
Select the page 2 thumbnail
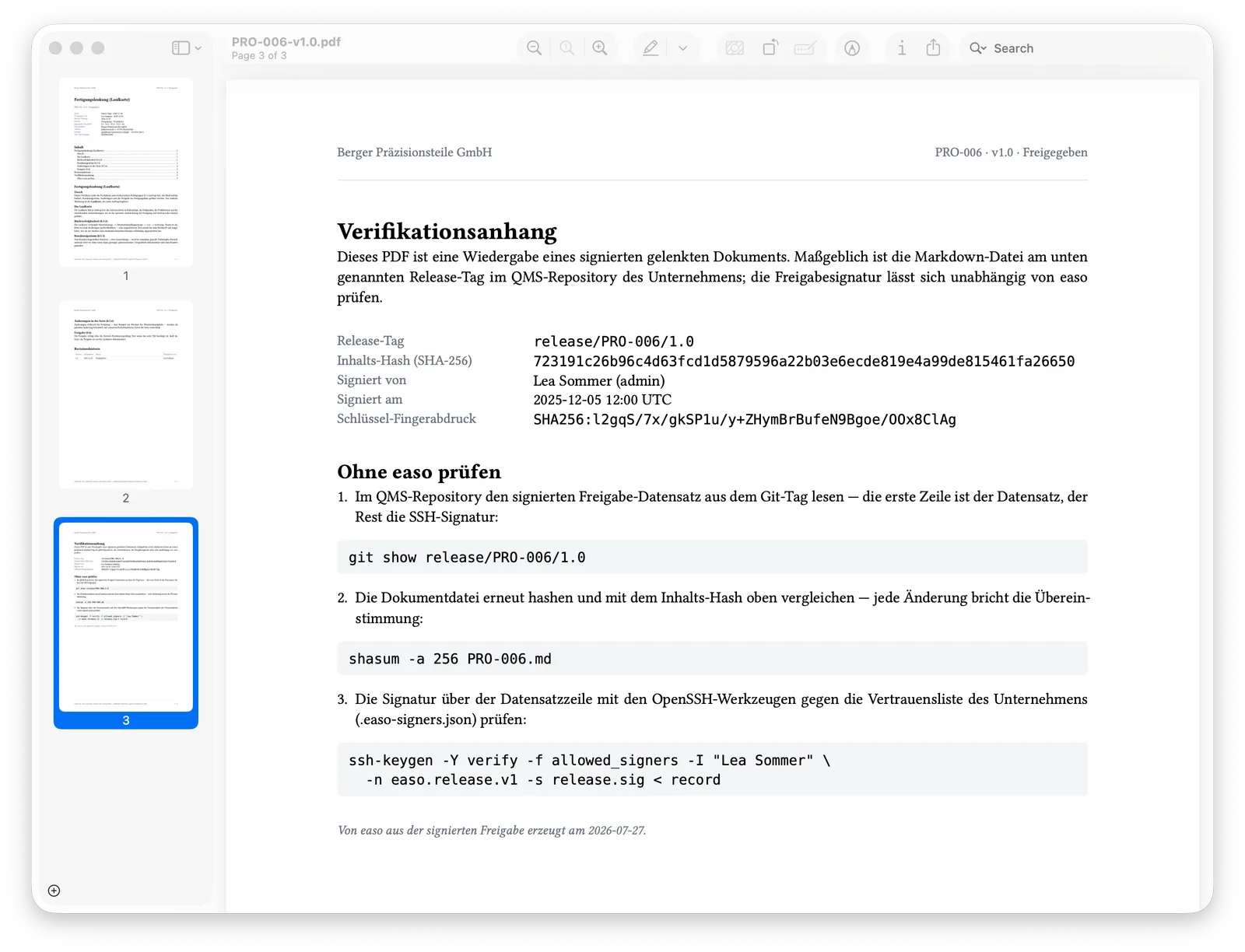tap(126, 395)
